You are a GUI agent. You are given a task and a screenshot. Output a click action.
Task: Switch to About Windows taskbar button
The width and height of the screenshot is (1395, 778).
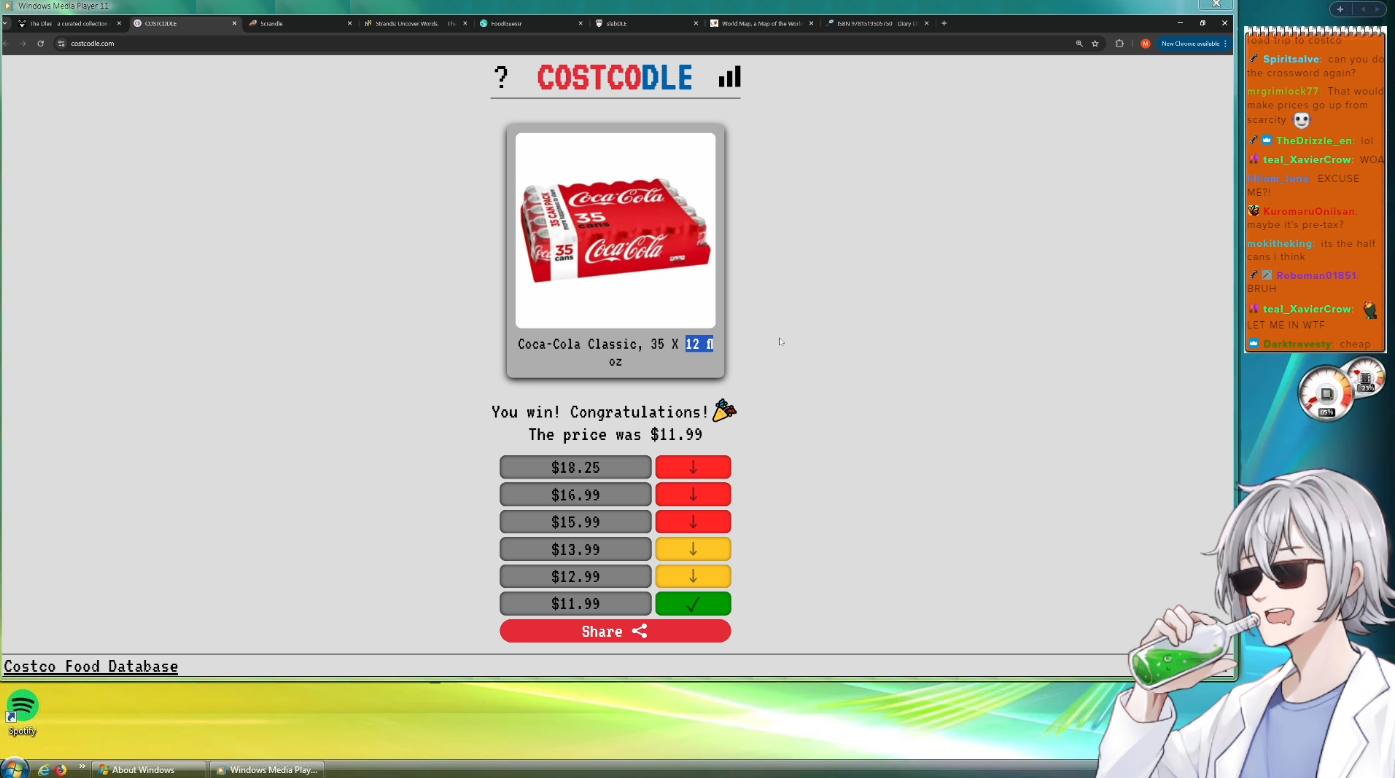[150, 770]
